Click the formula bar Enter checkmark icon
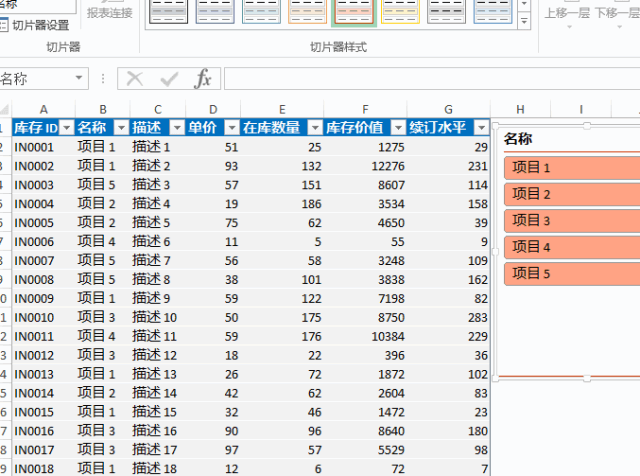 (169, 79)
